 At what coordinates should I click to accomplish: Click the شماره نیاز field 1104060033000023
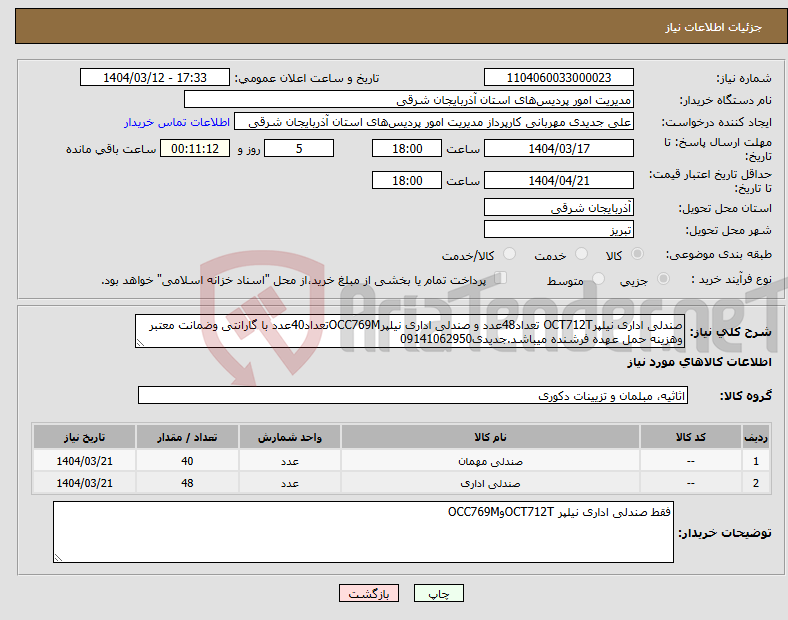pyautogui.click(x=558, y=77)
